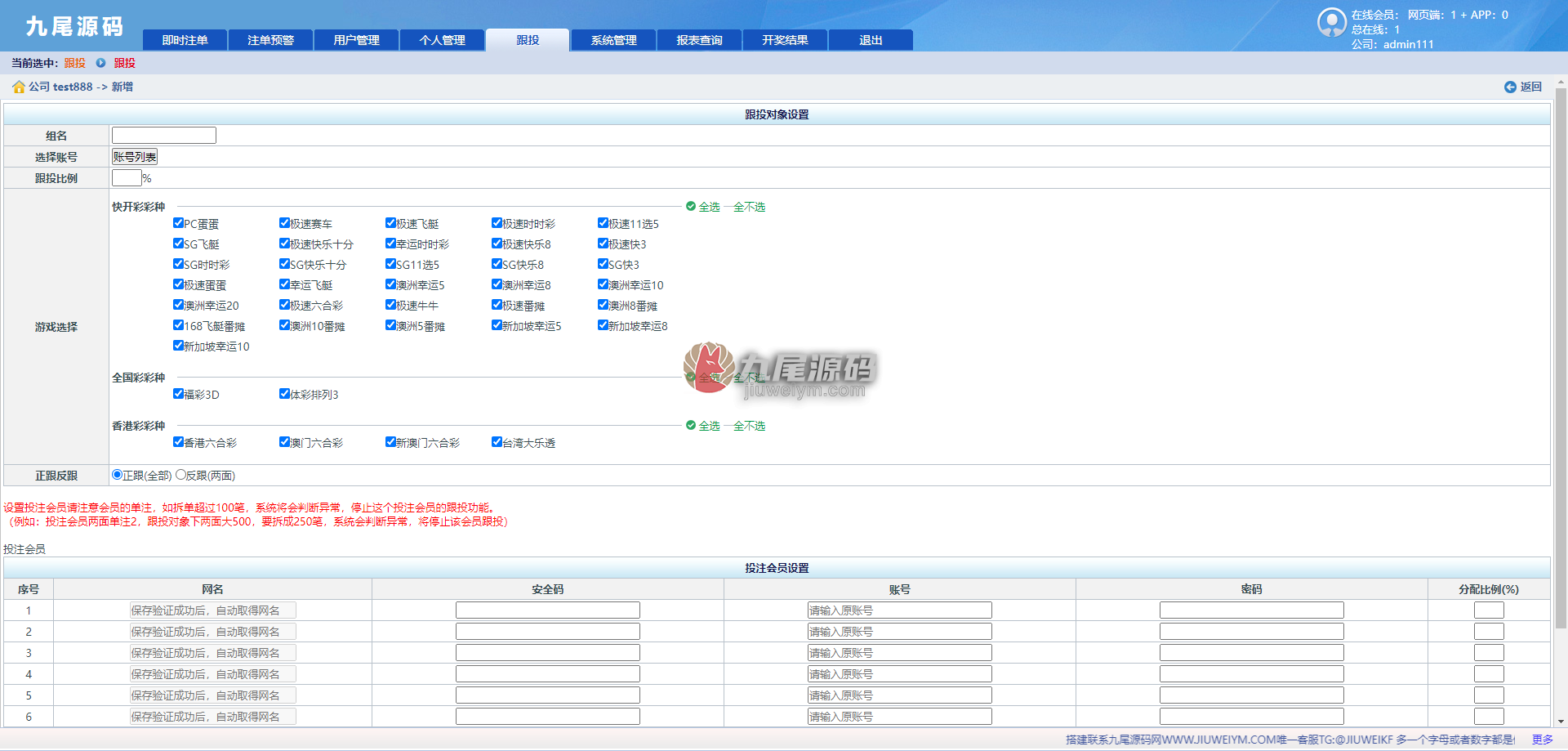Image resolution: width=1568 pixels, height=751 pixels.
Task: Click the 返回 back arrow icon
Action: (1510, 87)
